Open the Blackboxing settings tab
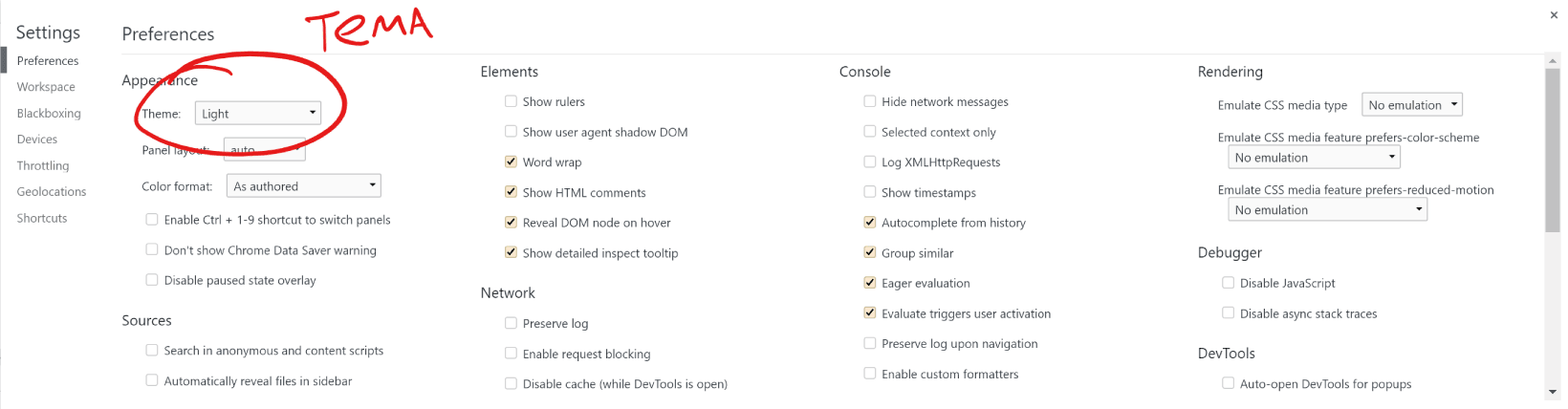Viewport: 1568px width, 409px height. point(49,113)
